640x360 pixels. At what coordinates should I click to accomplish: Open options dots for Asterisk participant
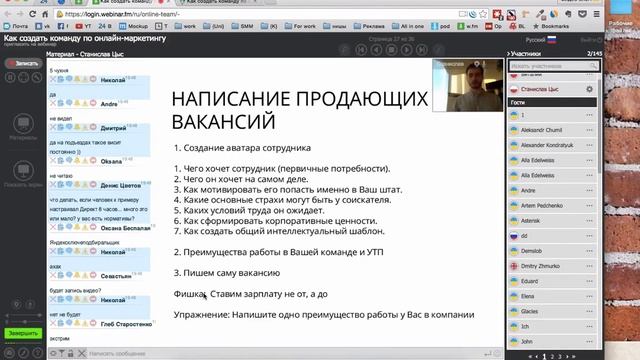(589, 221)
